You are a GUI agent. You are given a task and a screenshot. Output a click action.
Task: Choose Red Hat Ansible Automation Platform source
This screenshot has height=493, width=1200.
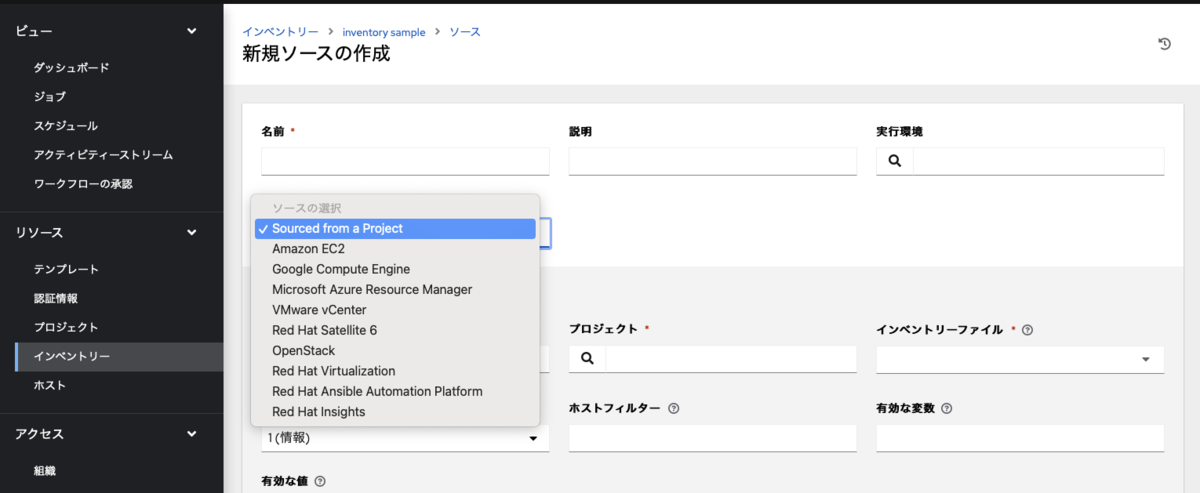click(x=395, y=391)
